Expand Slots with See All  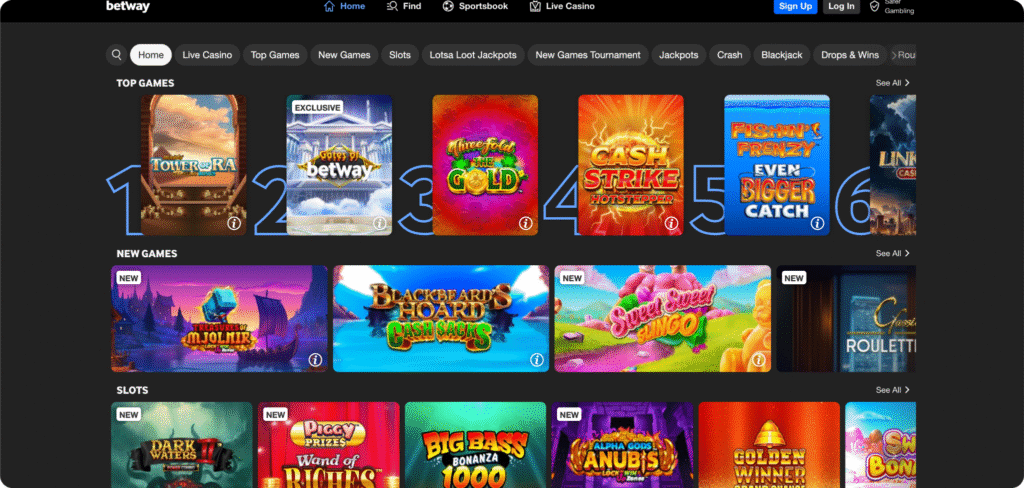point(892,390)
